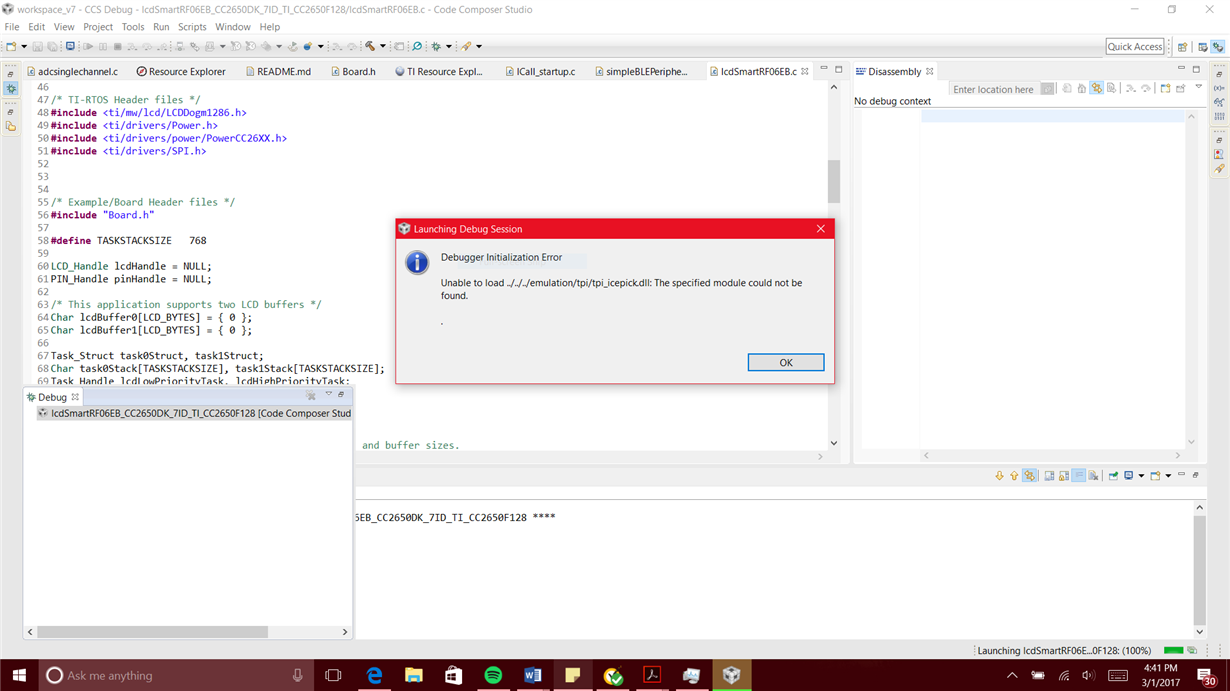Viewport: 1230px width, 691px height.
Task: Switch to the CCS Edit perspective icon
Action: (1202, 46)
